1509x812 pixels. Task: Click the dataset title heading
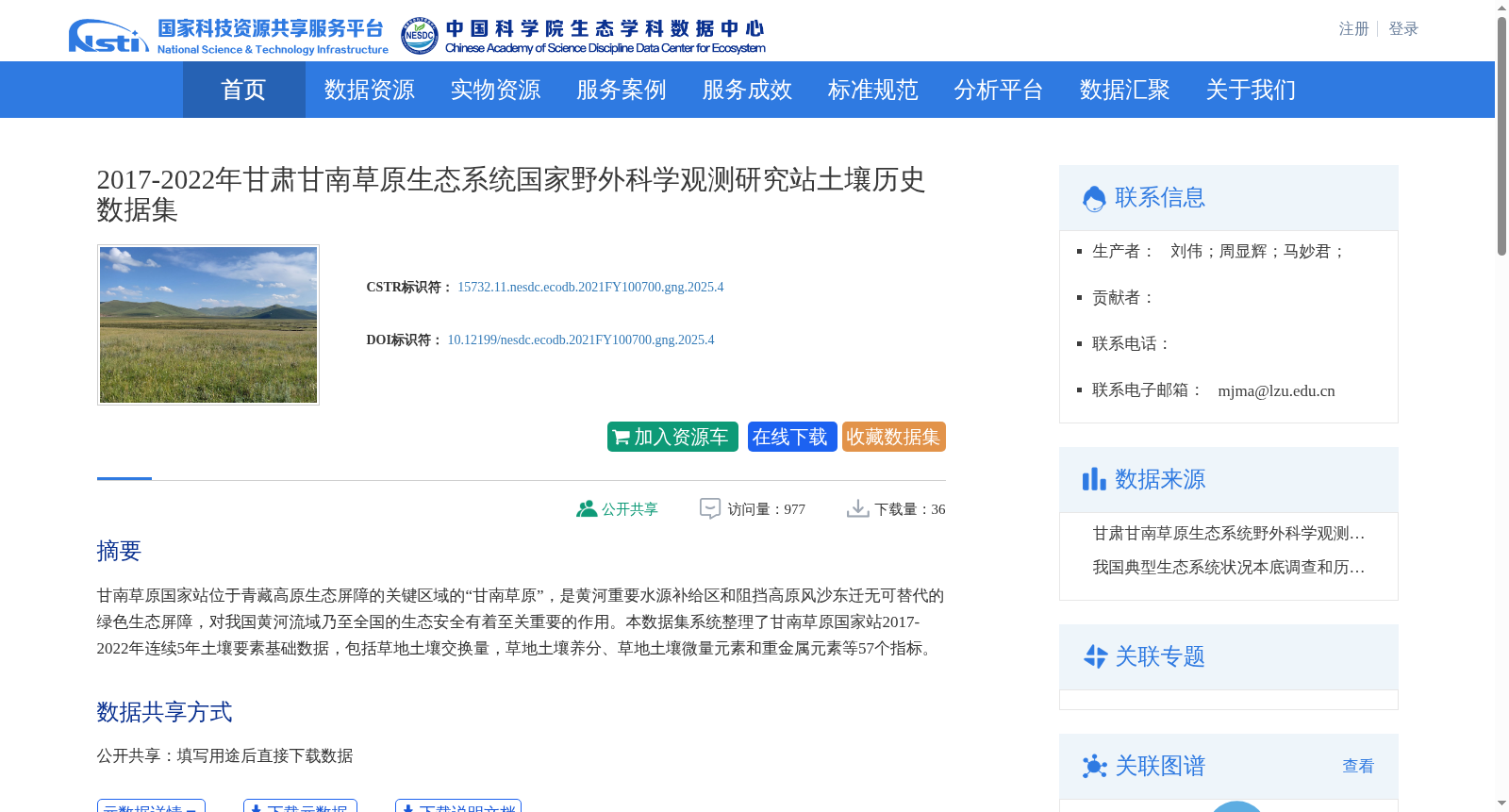(x=511, y=194)
